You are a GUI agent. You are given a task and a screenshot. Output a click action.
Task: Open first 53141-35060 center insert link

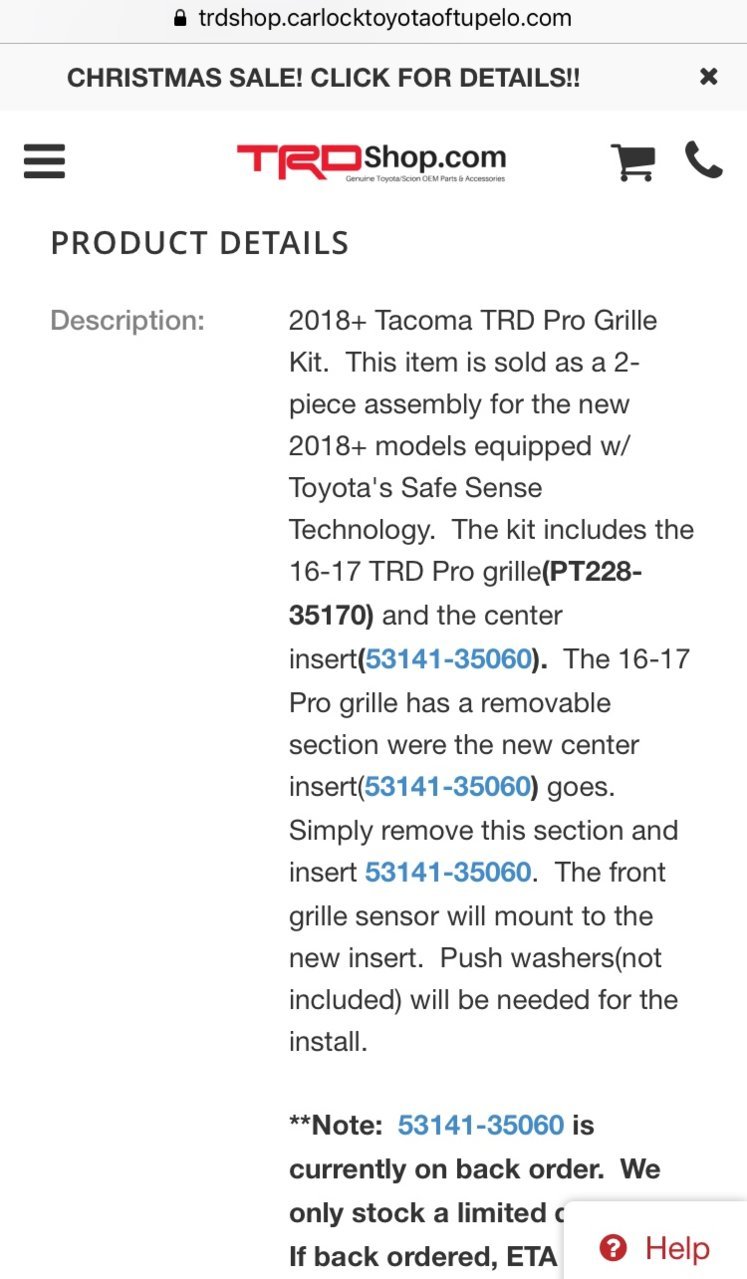click(447, 660)
